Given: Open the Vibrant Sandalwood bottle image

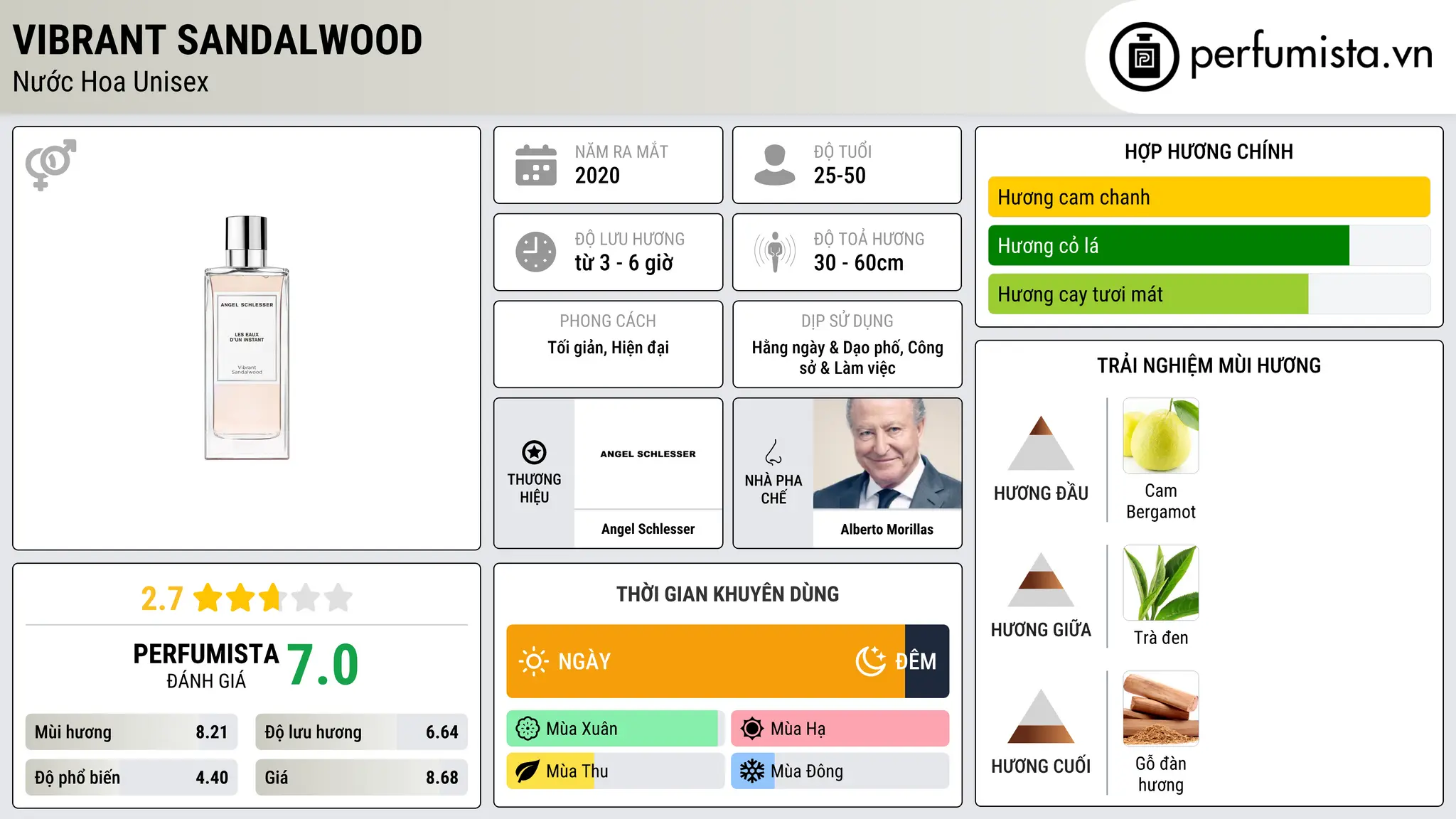Looking at the screenshot, I should click(x=247, y=338).
